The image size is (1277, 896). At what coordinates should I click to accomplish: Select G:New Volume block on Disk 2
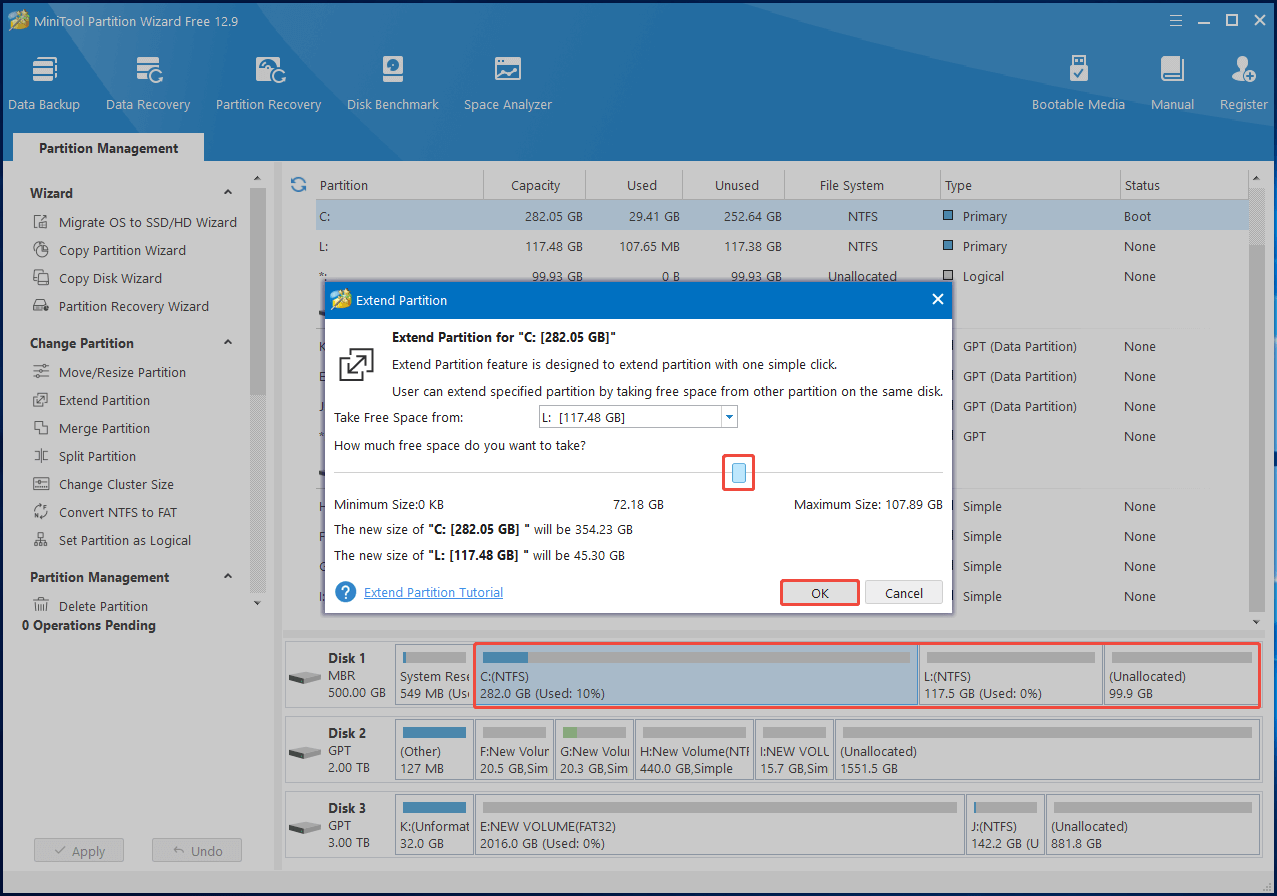(595, 750)
